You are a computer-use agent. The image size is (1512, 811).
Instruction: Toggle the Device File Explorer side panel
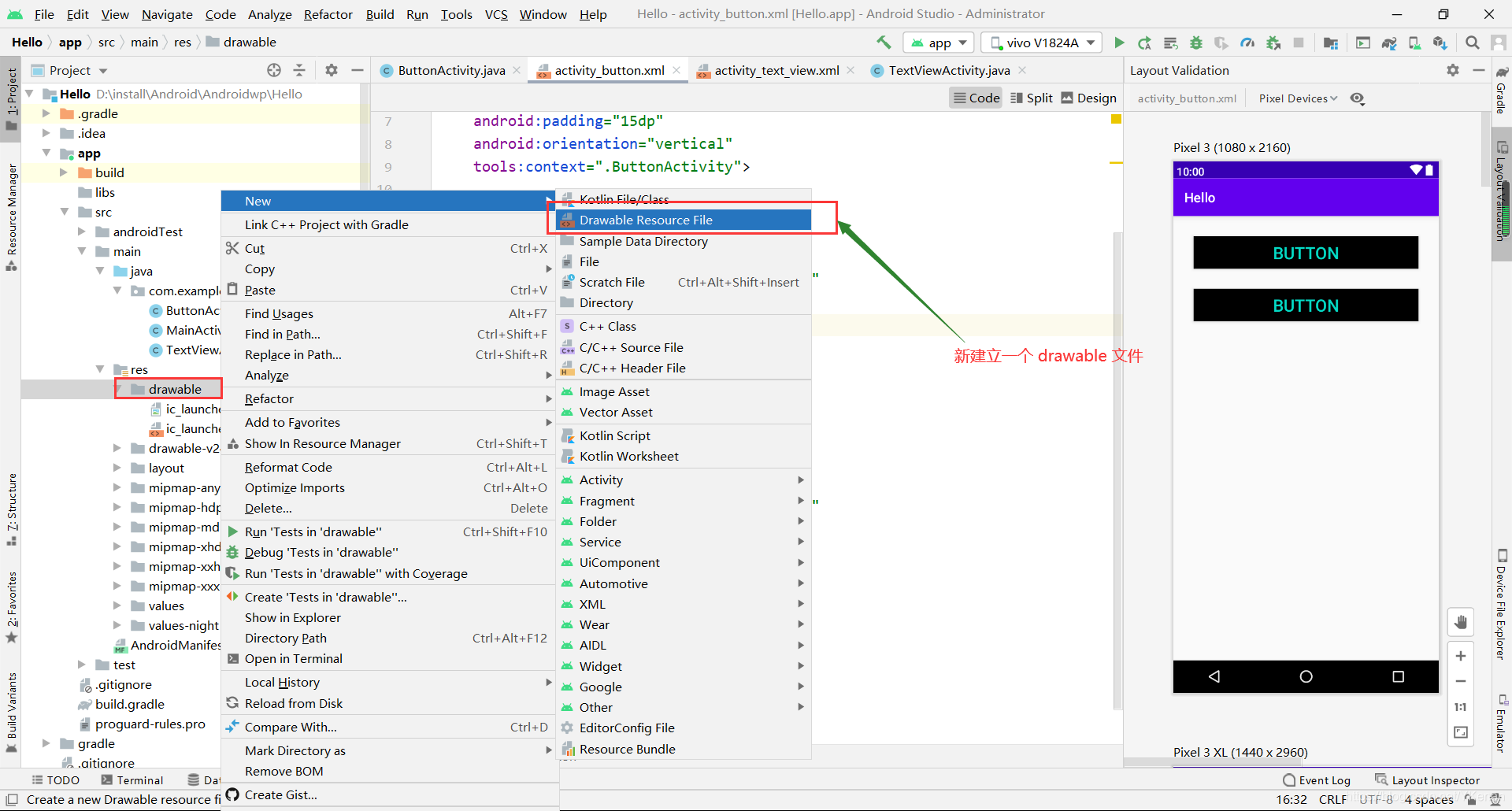click(1502, 604)
